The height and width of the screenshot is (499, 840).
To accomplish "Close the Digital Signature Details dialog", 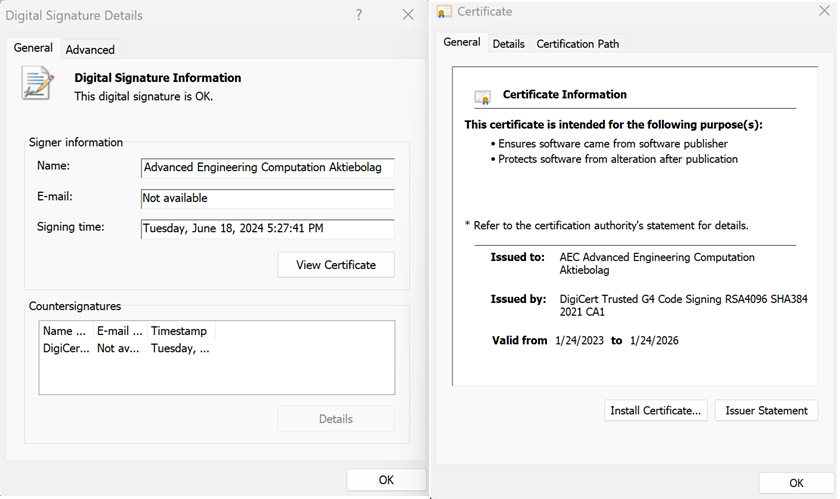I will click(x=407, y=15).
